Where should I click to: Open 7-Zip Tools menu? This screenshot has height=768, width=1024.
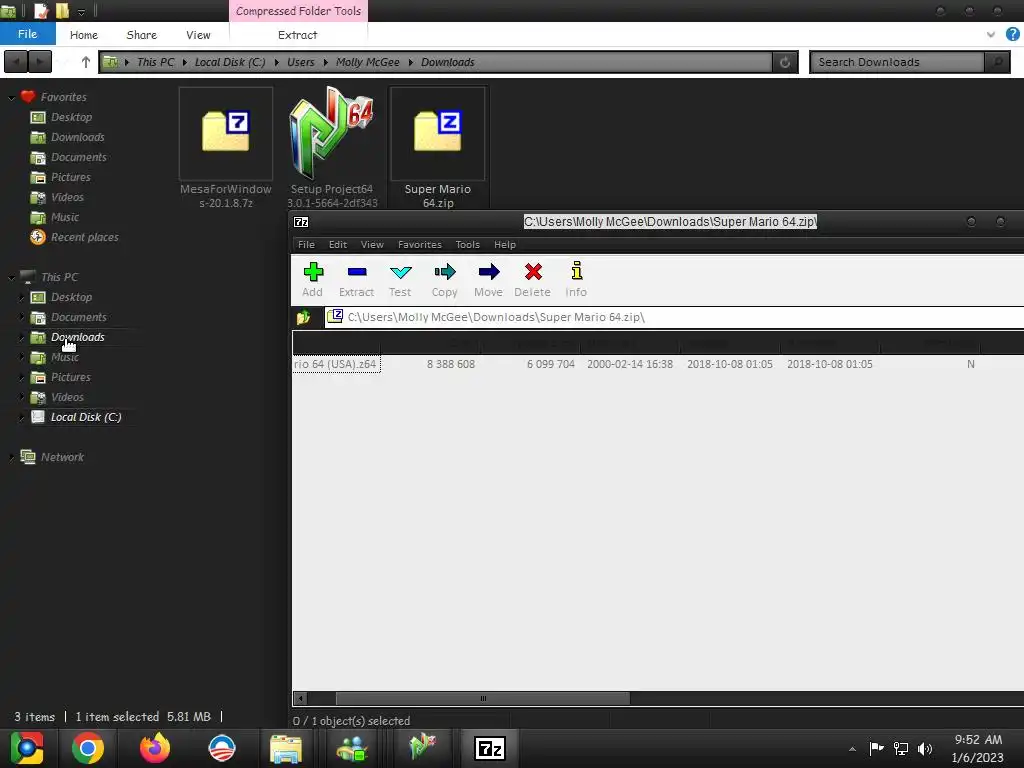[468, 244]
